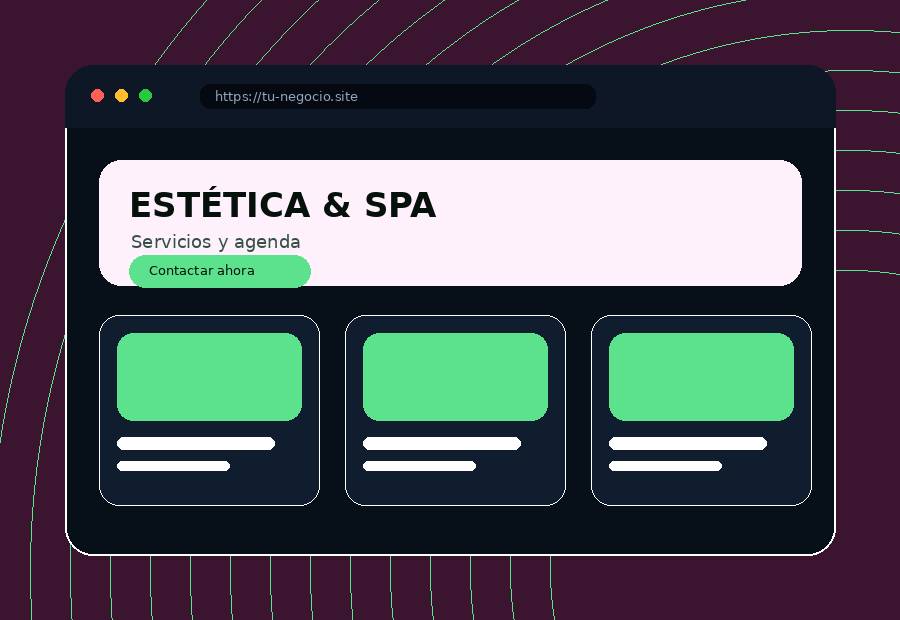This screenshot has width=900, height=620.
Task: Click the green maximize dot
Action: pos(146,96)
